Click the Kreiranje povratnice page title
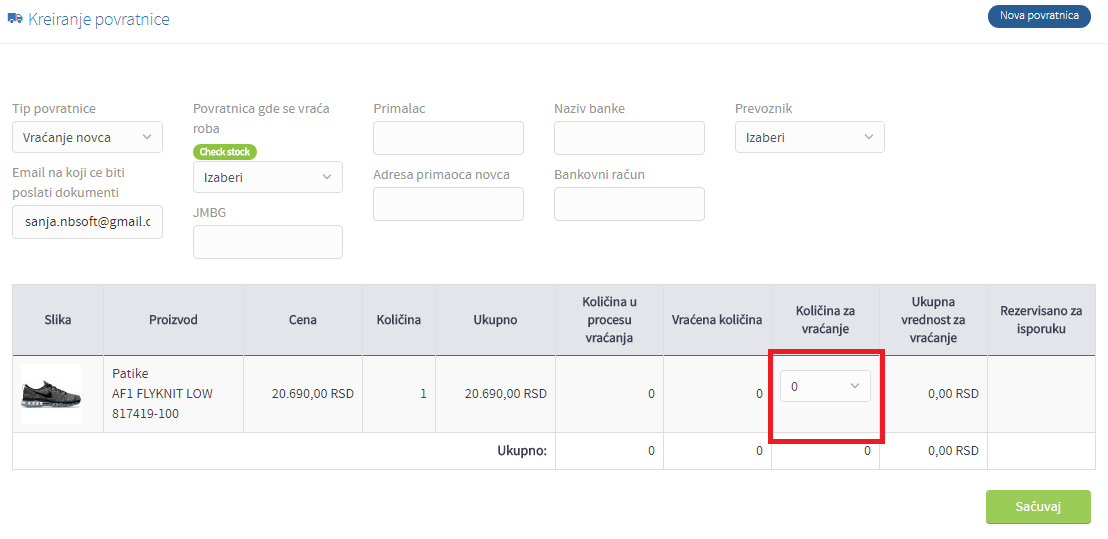Viewport: 1108px width, 539px height. pyautogui.click(x=99, y=19)
